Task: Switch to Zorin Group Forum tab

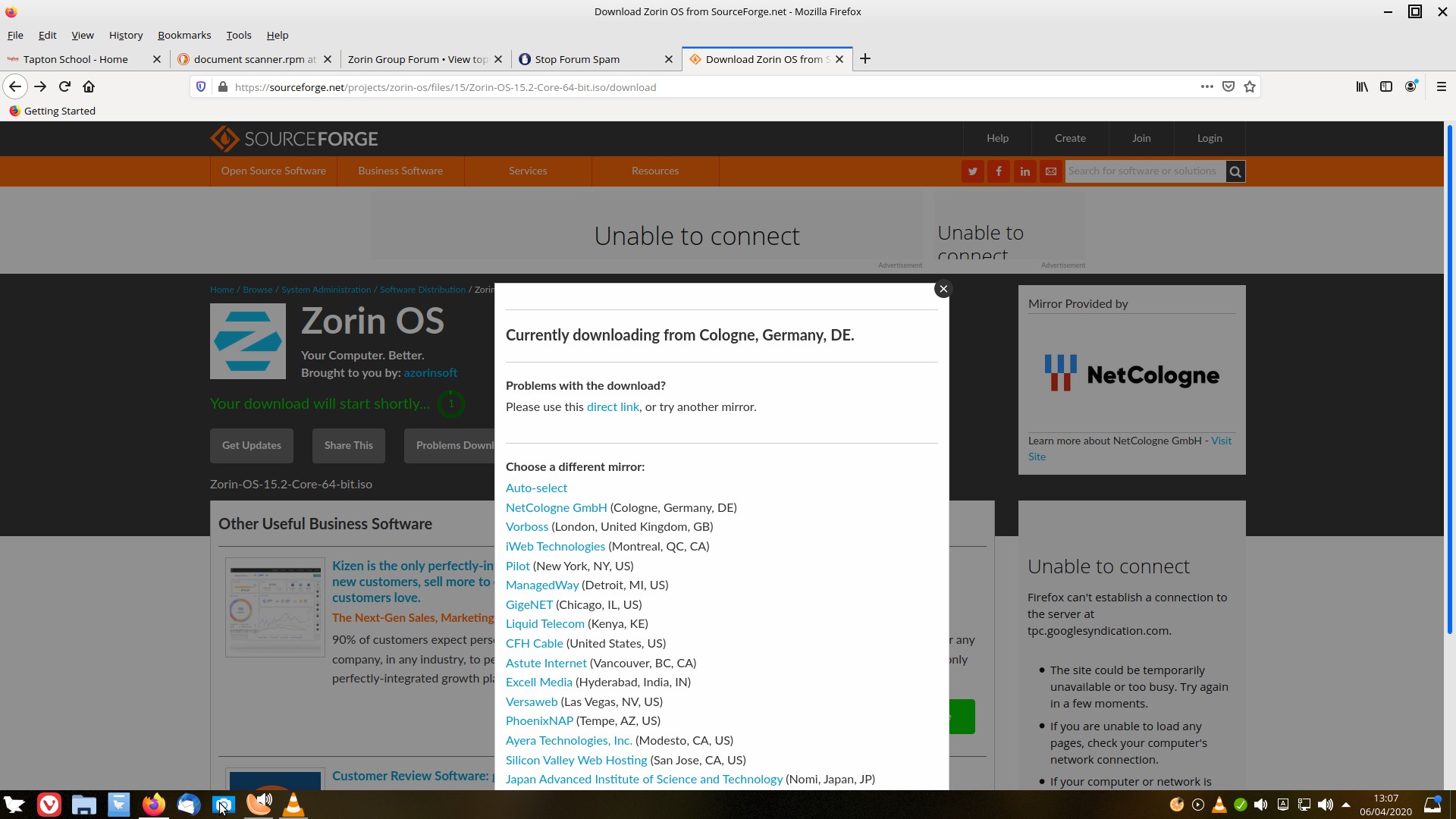Action: click(x=418, y=59)
